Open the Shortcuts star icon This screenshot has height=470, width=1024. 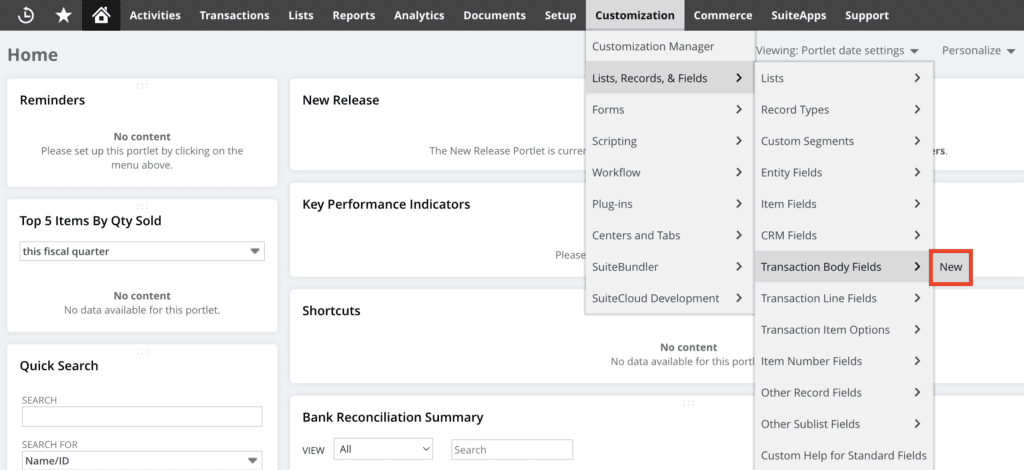[63, 15]
